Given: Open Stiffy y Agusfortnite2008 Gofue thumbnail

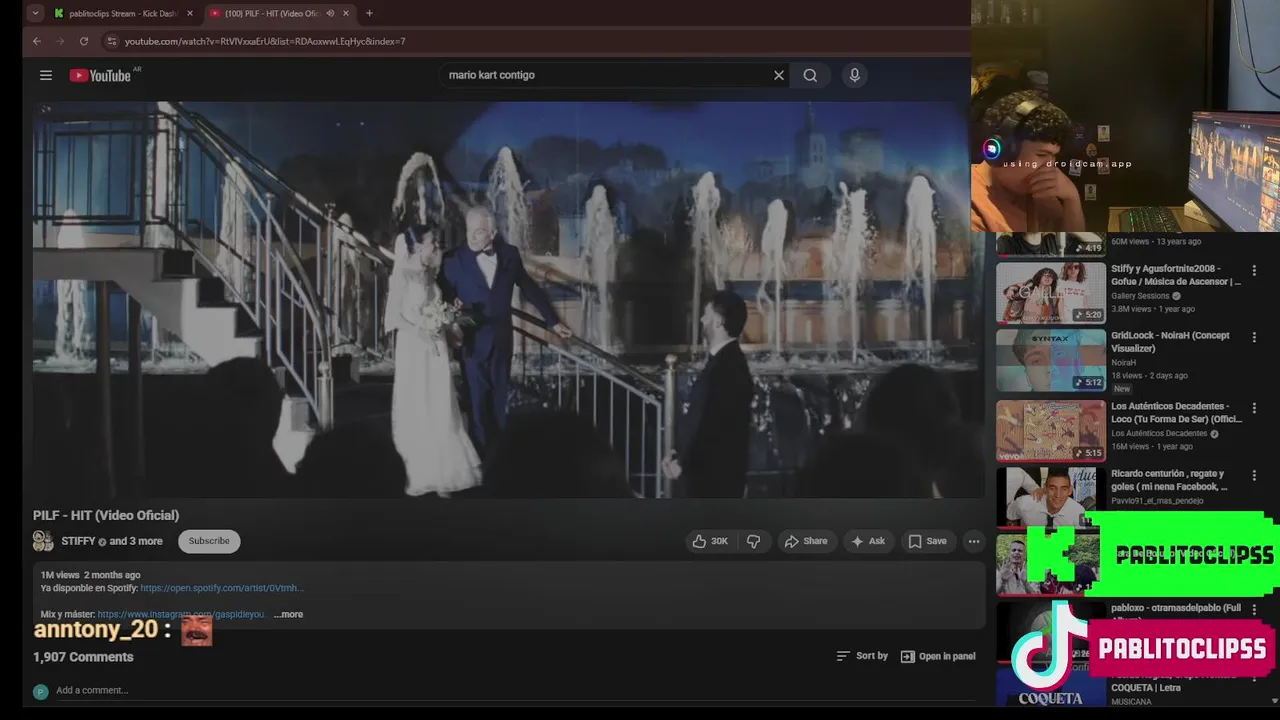Looking at the screenshot, I should [x=1051, y=293].
